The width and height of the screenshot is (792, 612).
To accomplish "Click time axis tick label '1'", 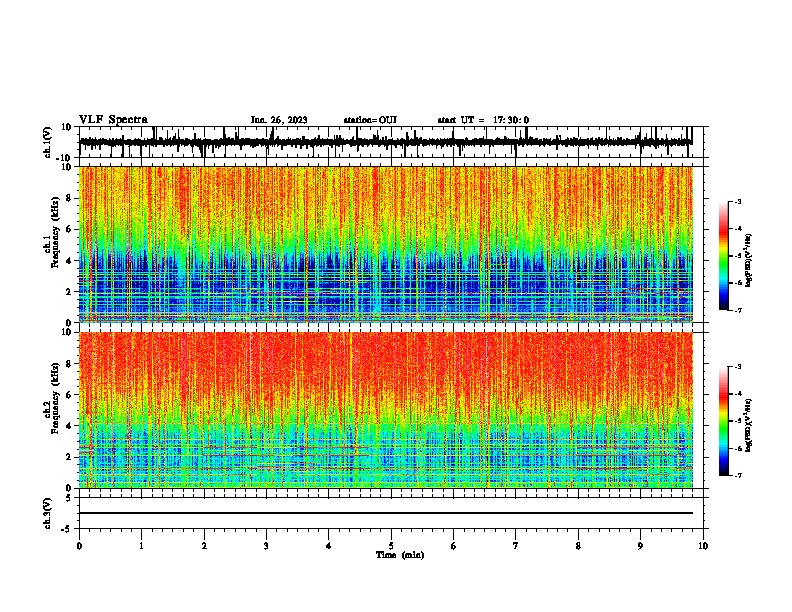I will pos(141,546).
